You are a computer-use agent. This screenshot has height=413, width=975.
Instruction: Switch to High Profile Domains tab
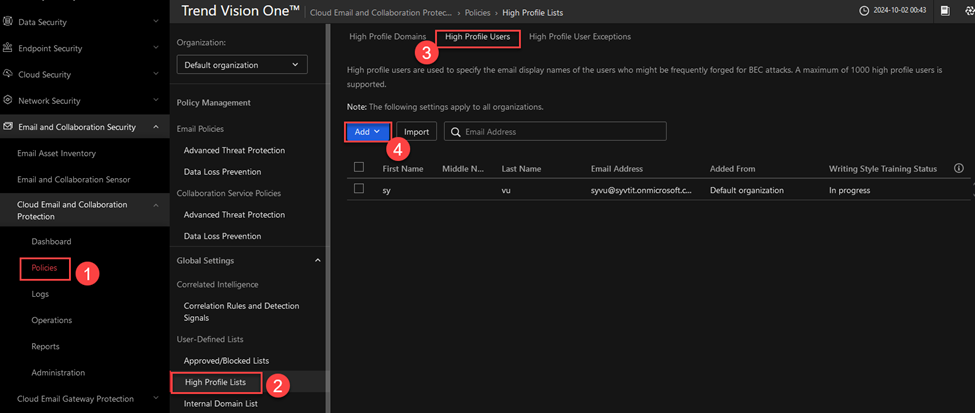pyautogui.click(x=387, y=37)
